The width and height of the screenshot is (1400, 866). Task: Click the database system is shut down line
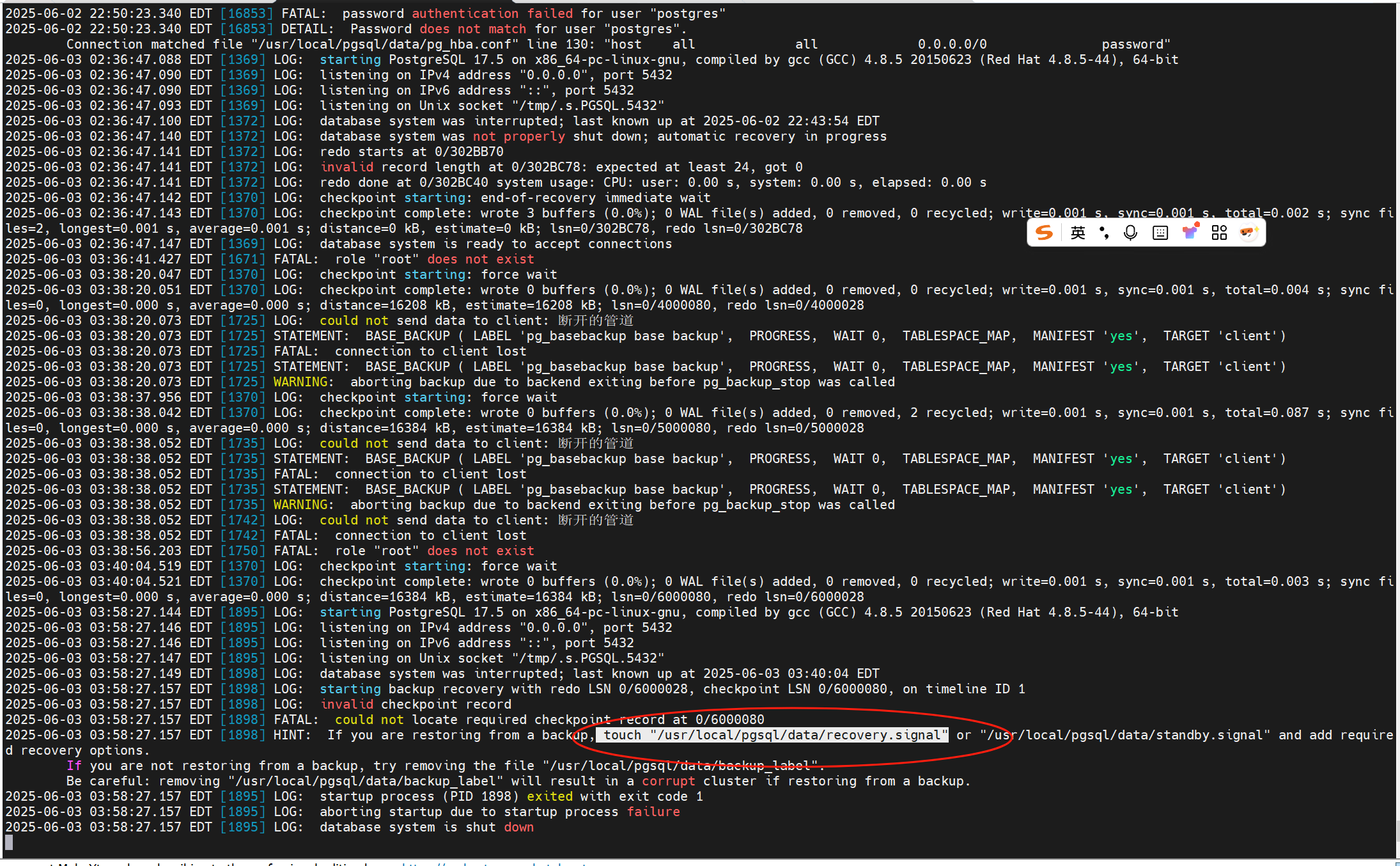(426, 827)
